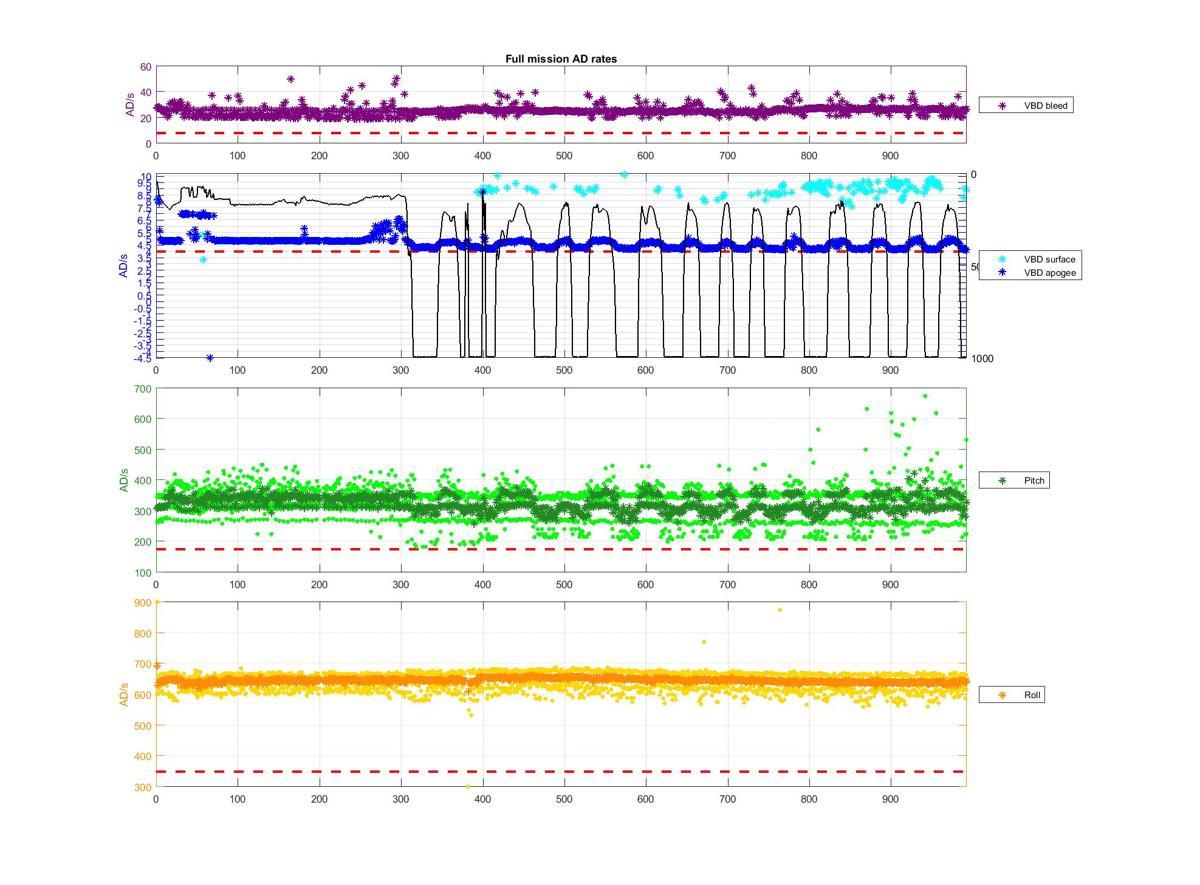Click the cyan star marker in VBD surface legend

coord(1002,259)
